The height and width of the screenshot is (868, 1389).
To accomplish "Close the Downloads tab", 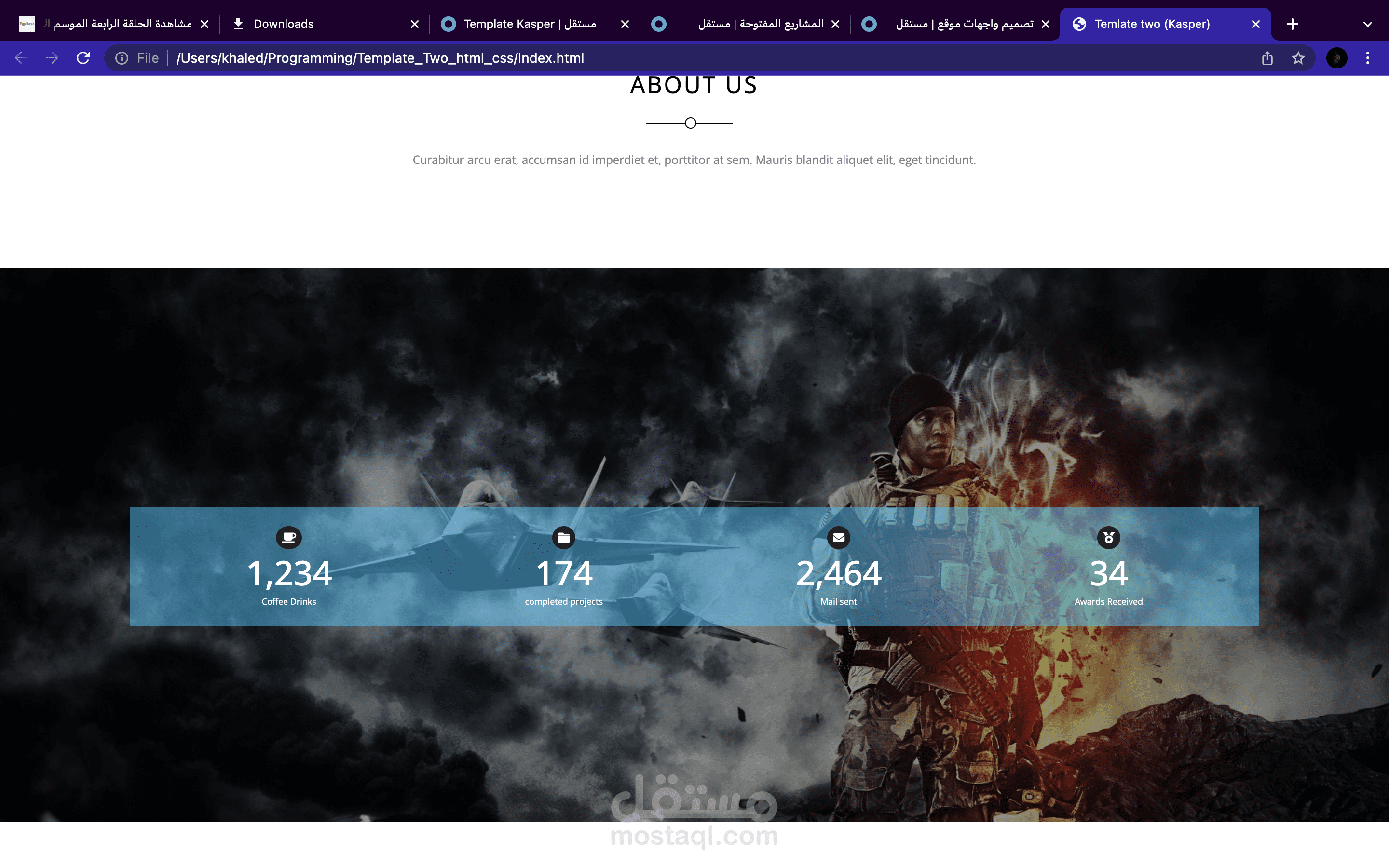I will tap(415, 24).
